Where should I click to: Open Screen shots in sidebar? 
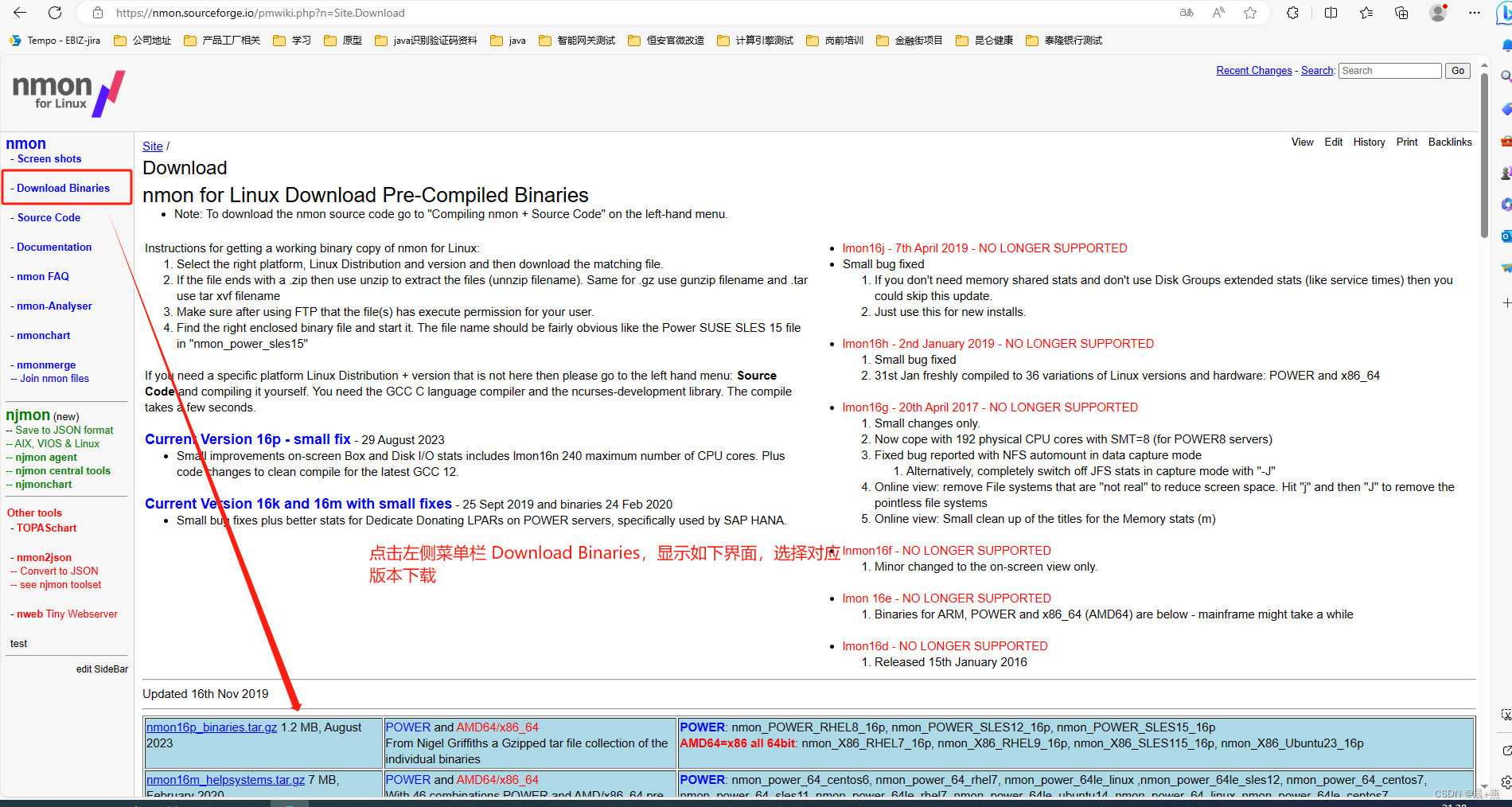(49, 159)
